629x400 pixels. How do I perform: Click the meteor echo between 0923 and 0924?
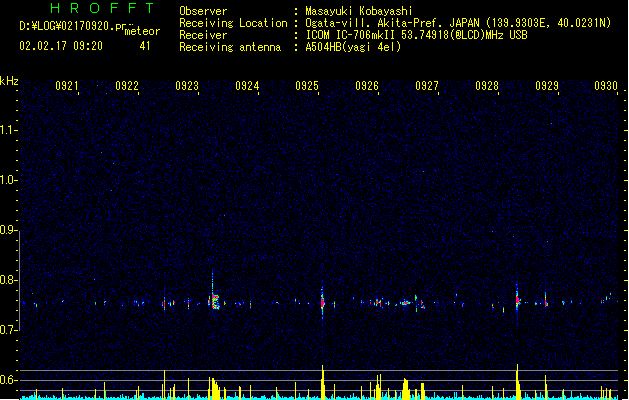pos(215,301)
